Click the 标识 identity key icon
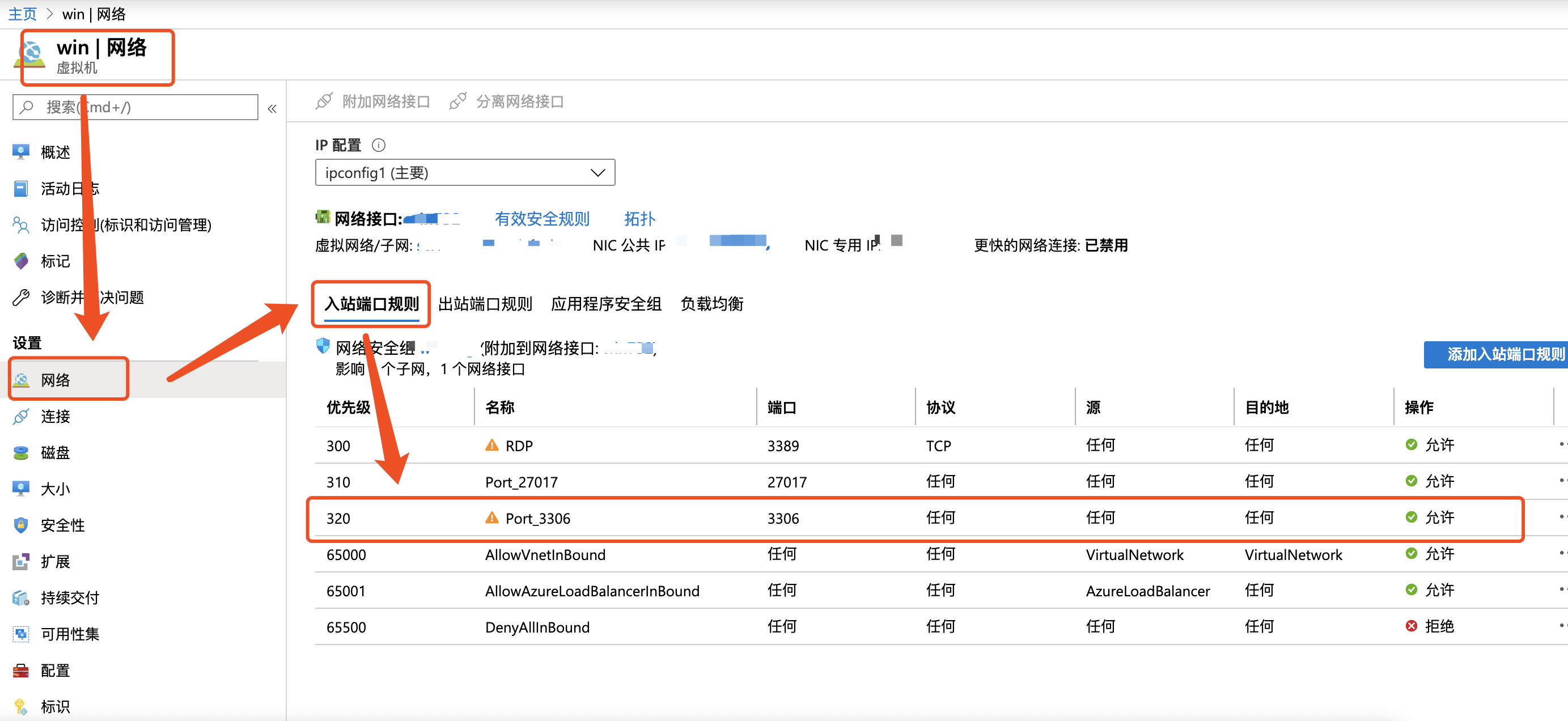This screenshot has height=721, width=1568. [x=21, y=706]
